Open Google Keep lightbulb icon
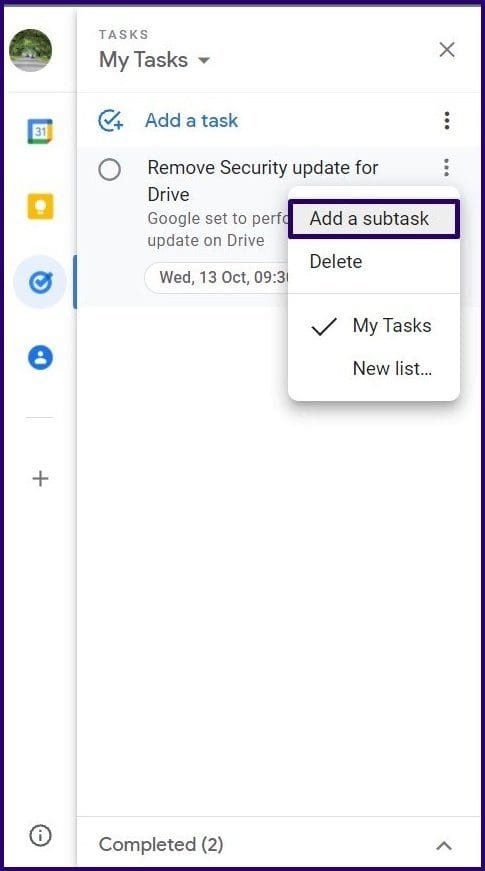Screen dimensions: 485x871 (x=40, y=207)
